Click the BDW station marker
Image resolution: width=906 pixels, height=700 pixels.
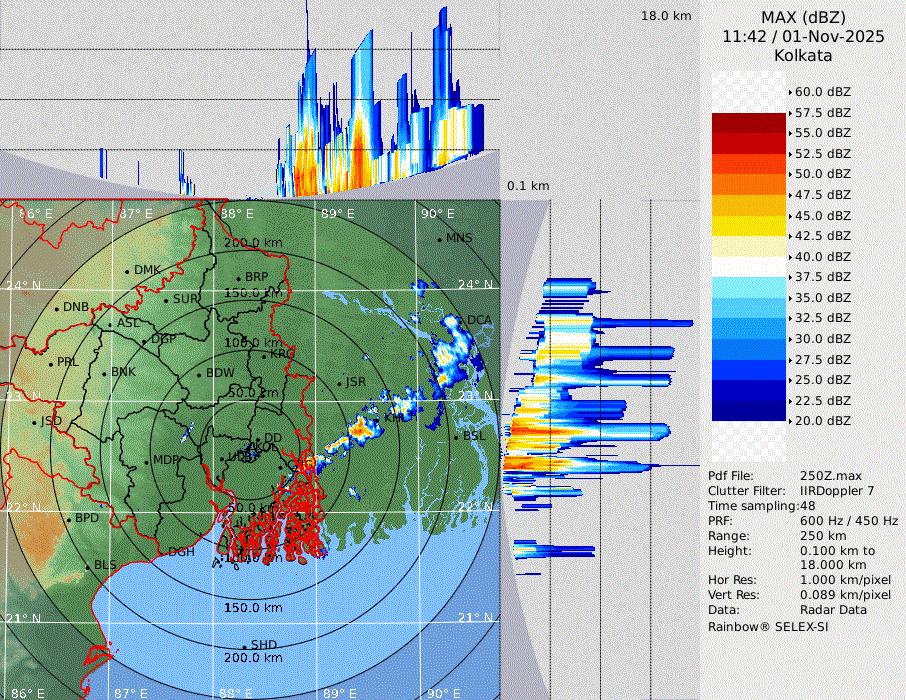(199, 374)
